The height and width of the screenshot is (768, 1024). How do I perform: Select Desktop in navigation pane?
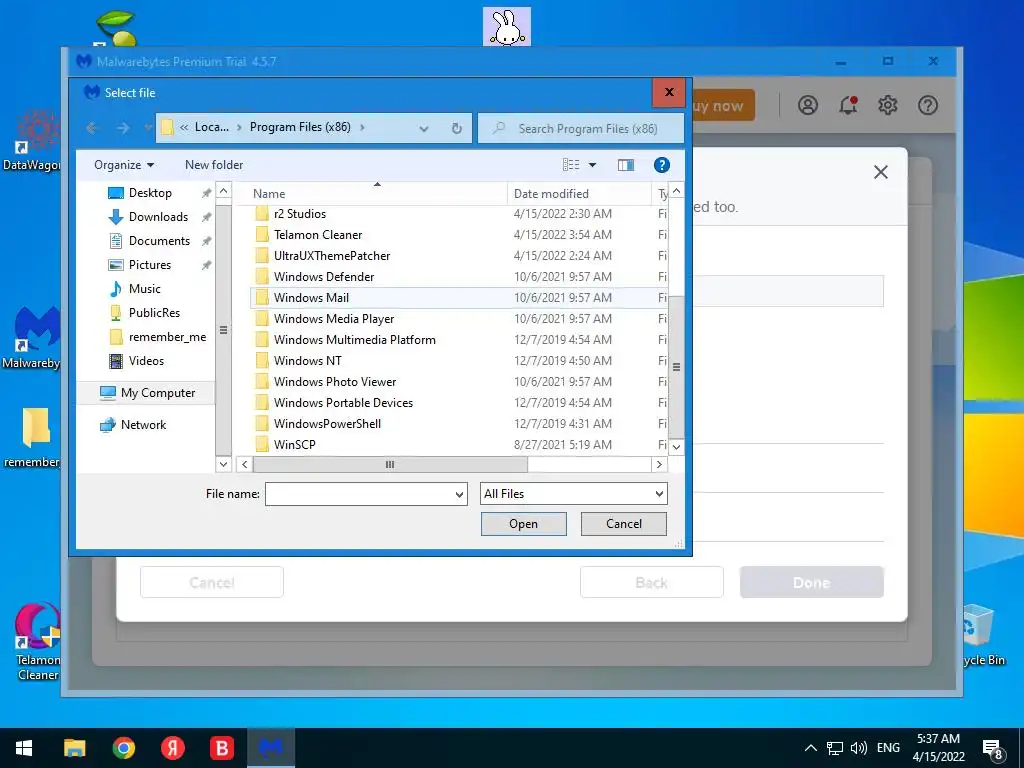[150, 193]
